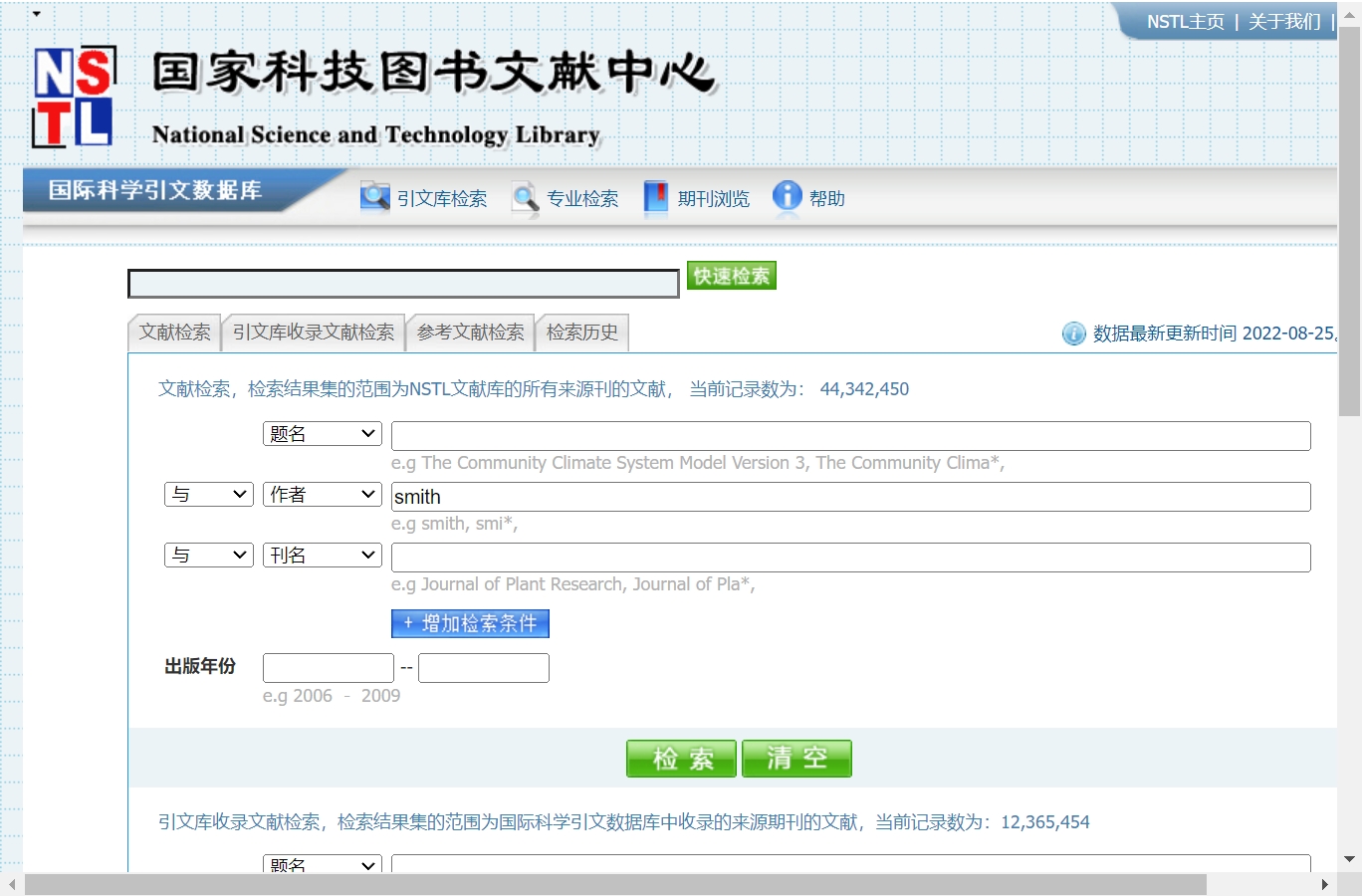Open 专业检索 navigation link
Image resolution: width=1362 pixels, height=896 pixels.
pyautogui.click(x=582, y=199)
